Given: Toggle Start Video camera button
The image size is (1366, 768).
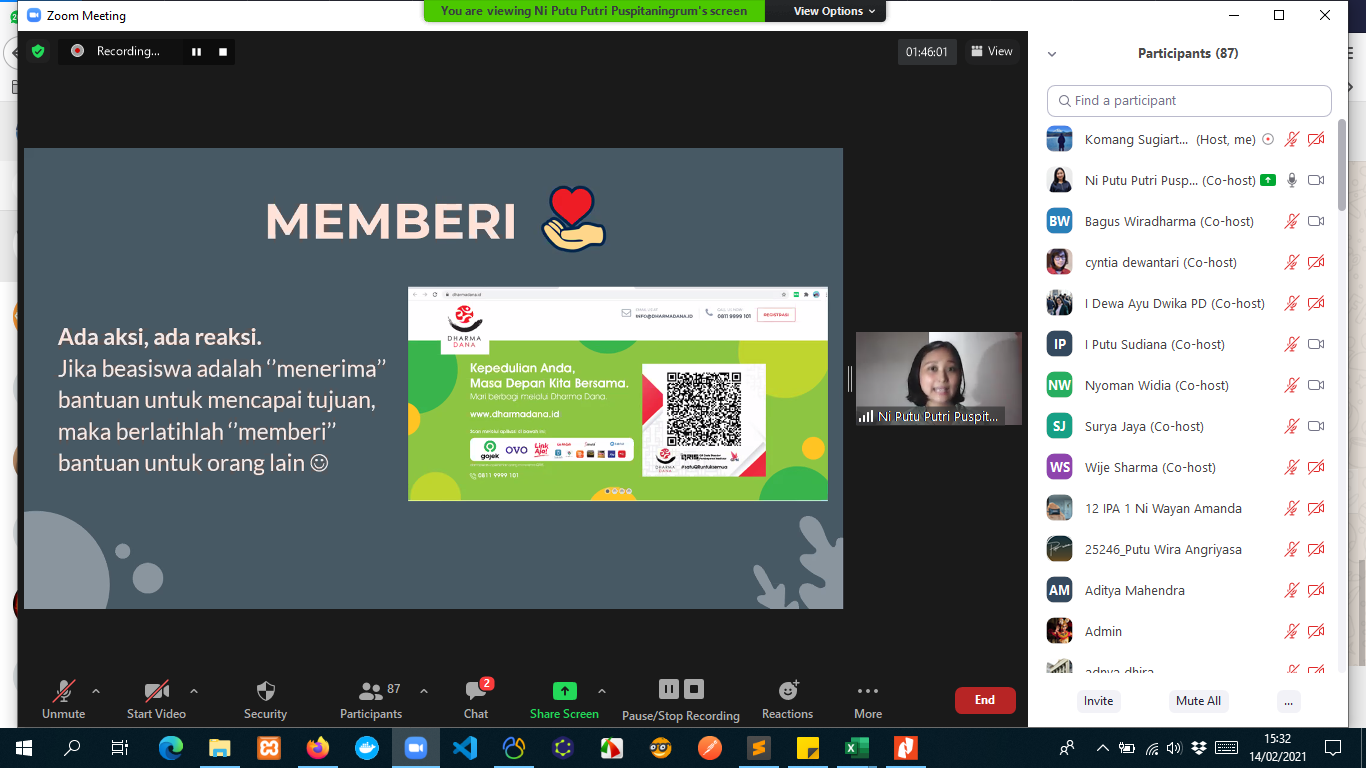Looking at the screenshot, I should (156, 692).
